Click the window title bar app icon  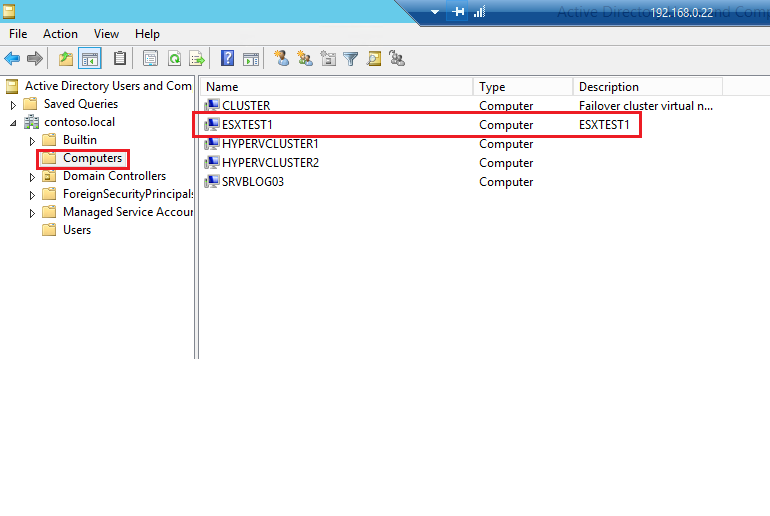point(8,11)
